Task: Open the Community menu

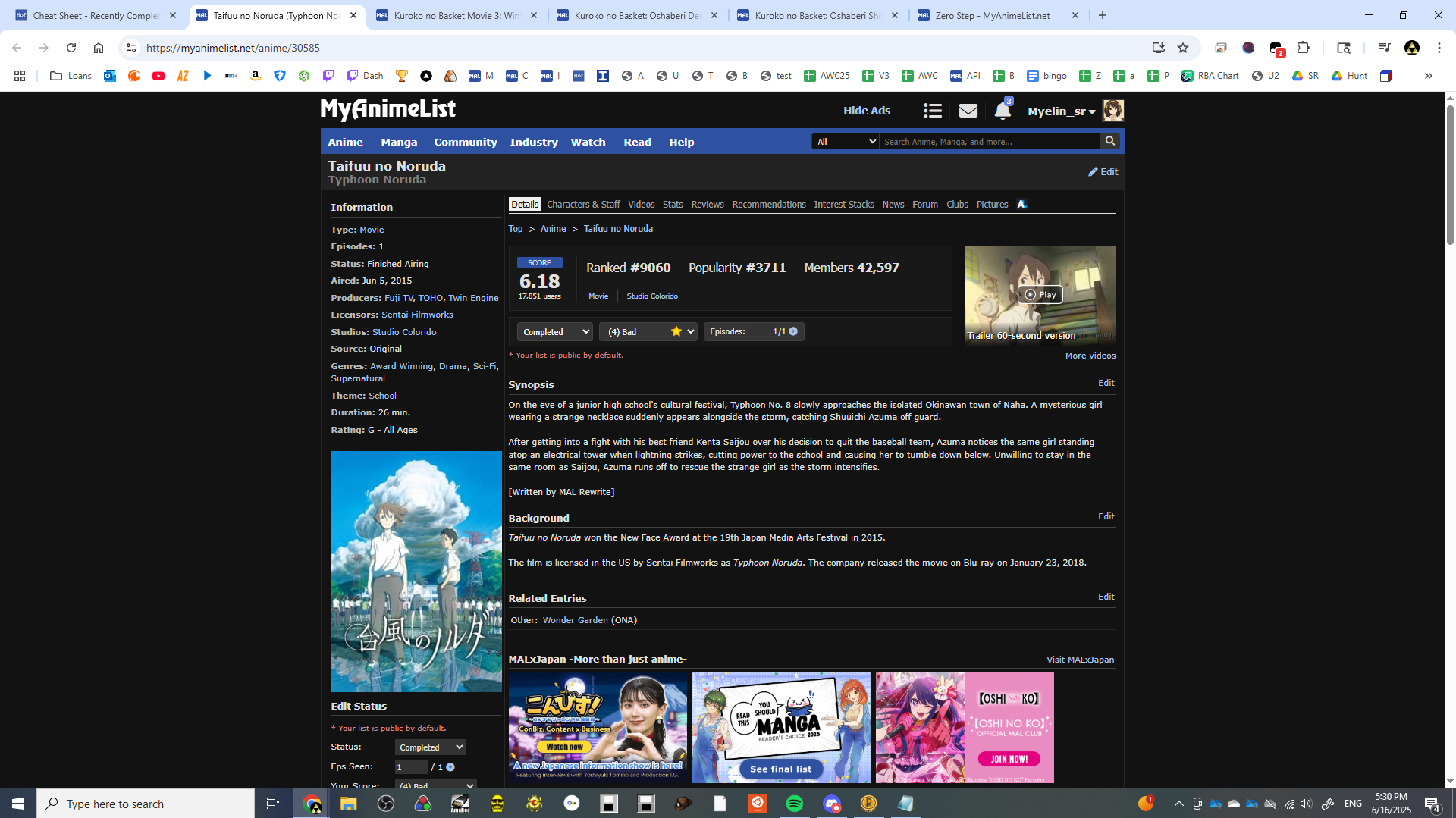Action: tap(466, 142)
